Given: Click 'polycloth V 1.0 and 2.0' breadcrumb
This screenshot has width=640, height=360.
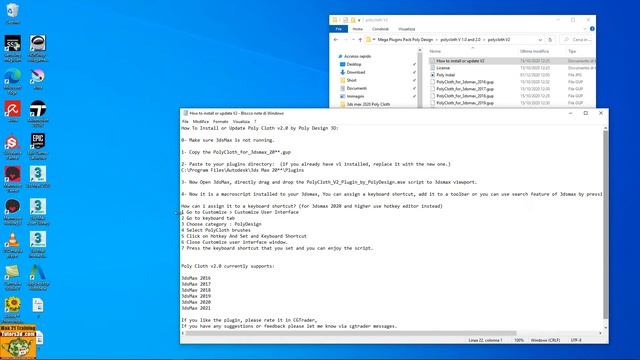Looking at the screenshot, I should pyautogui.click(x=460, y=40).
